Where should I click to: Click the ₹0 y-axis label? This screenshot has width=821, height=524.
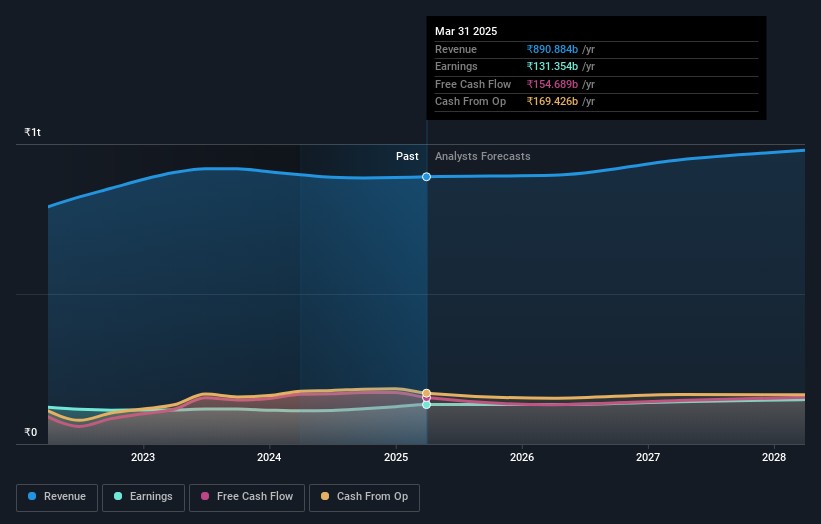[30, 433]
